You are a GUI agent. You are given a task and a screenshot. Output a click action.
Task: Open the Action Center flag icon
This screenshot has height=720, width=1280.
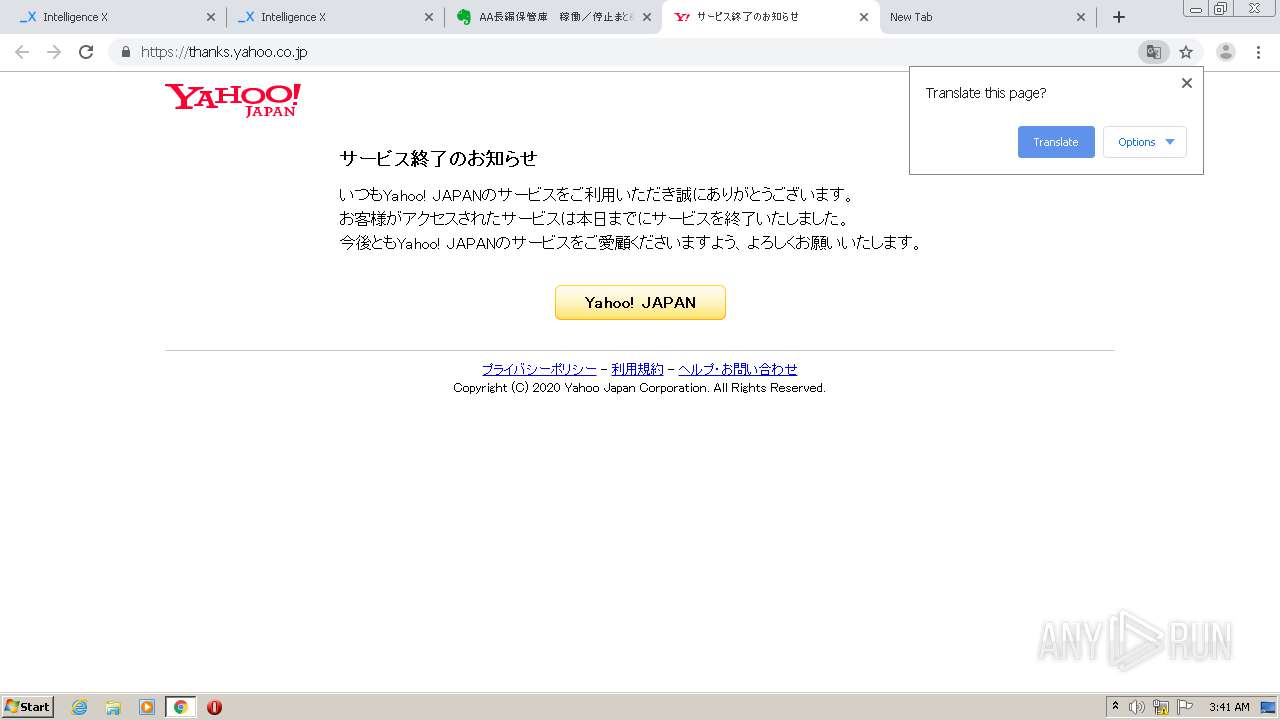tap(1185, 707)
